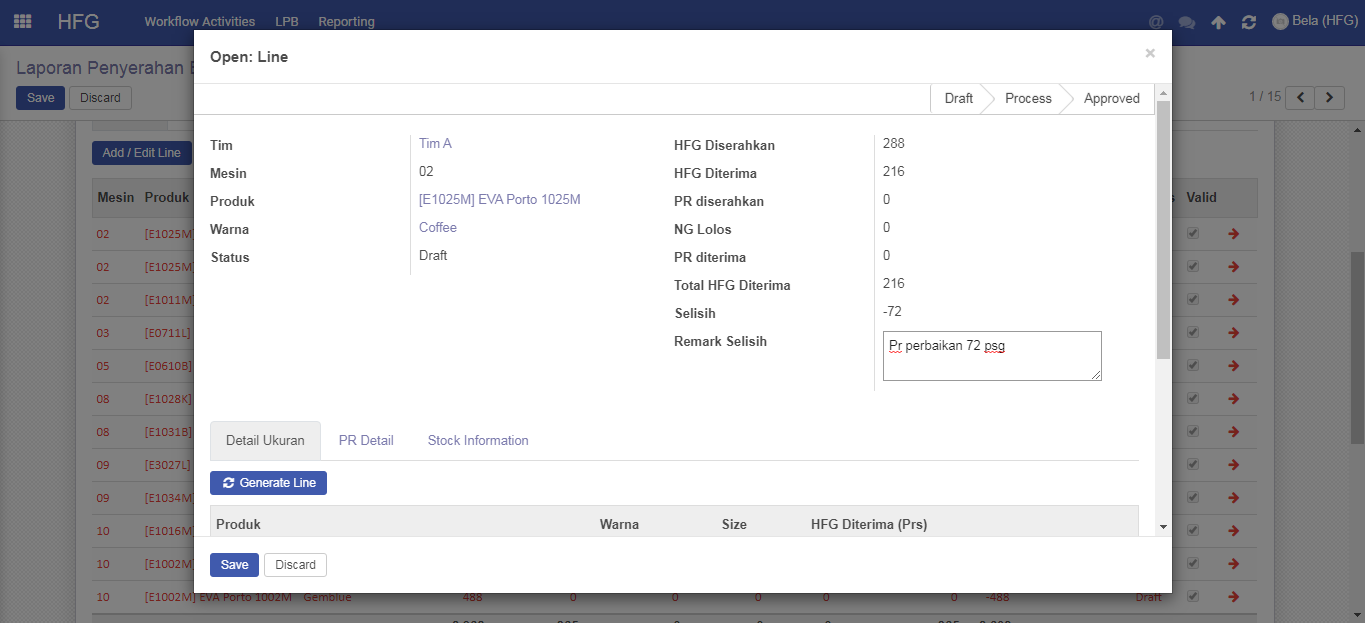Toggle Valid checkbox in second table row
The width and height of the screenshot is (1365, 623).
click(x=1192, y=267)
